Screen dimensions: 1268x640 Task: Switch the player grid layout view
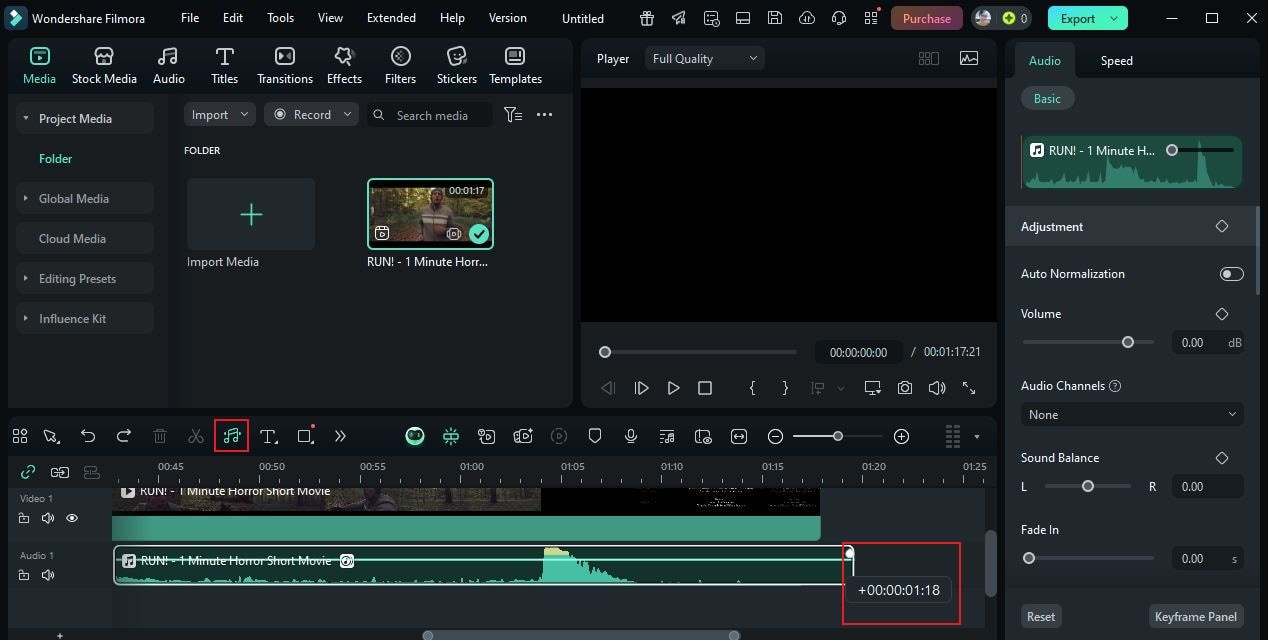tap(929, 59)
